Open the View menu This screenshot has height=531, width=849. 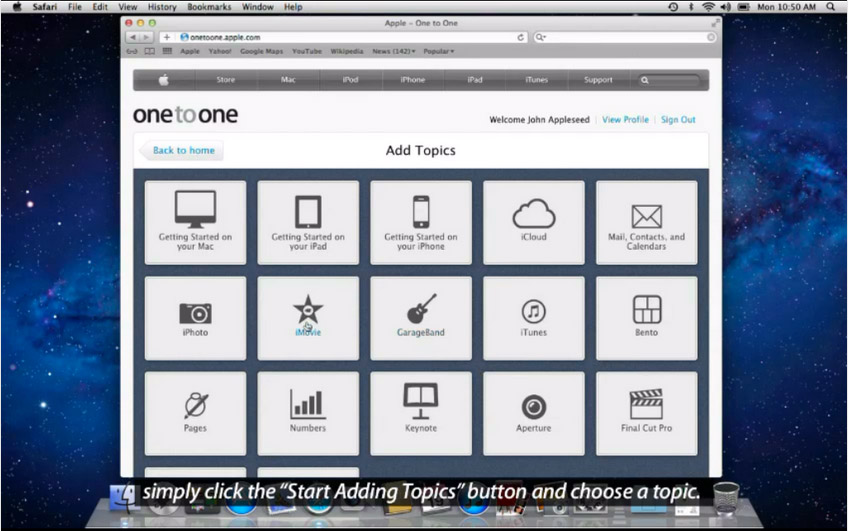[x=128, y=7]
